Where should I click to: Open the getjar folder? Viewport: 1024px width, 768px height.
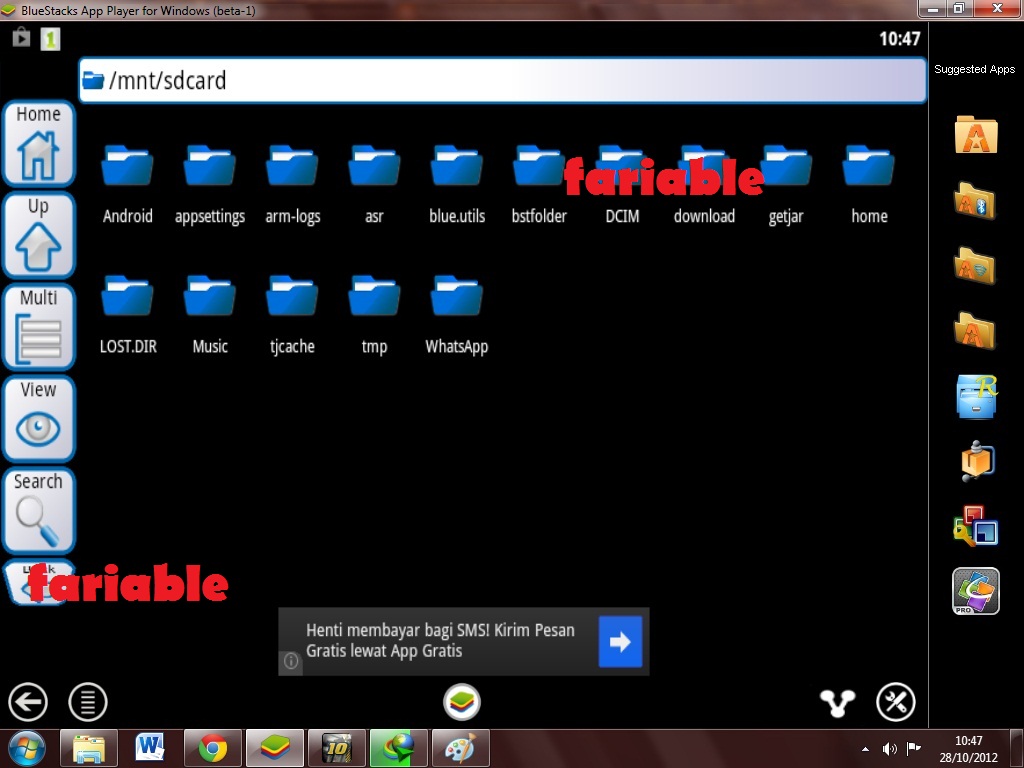pos(786,184)
